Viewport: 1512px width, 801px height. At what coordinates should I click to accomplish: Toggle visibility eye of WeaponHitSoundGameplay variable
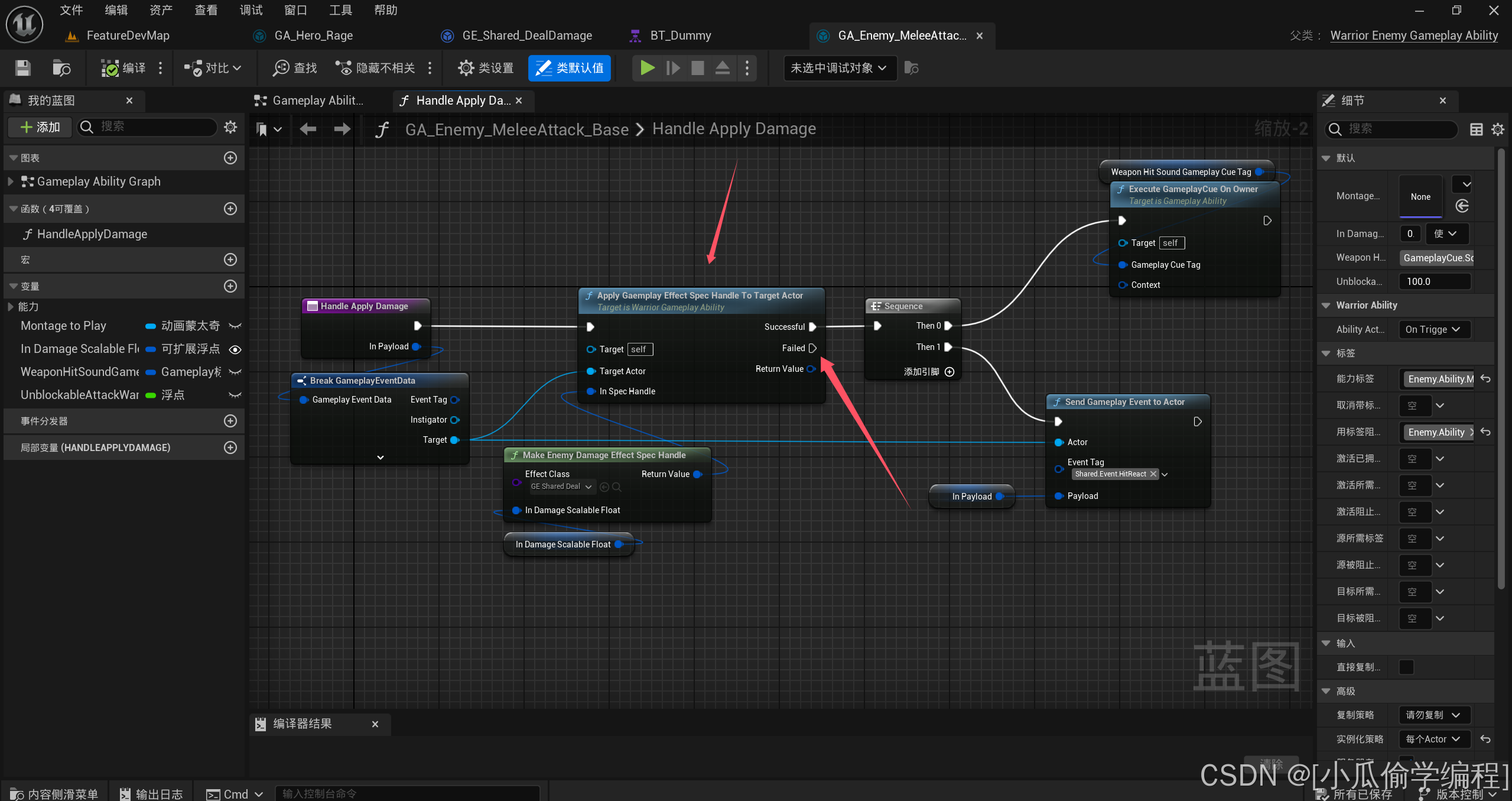click(x=235, y=372)
